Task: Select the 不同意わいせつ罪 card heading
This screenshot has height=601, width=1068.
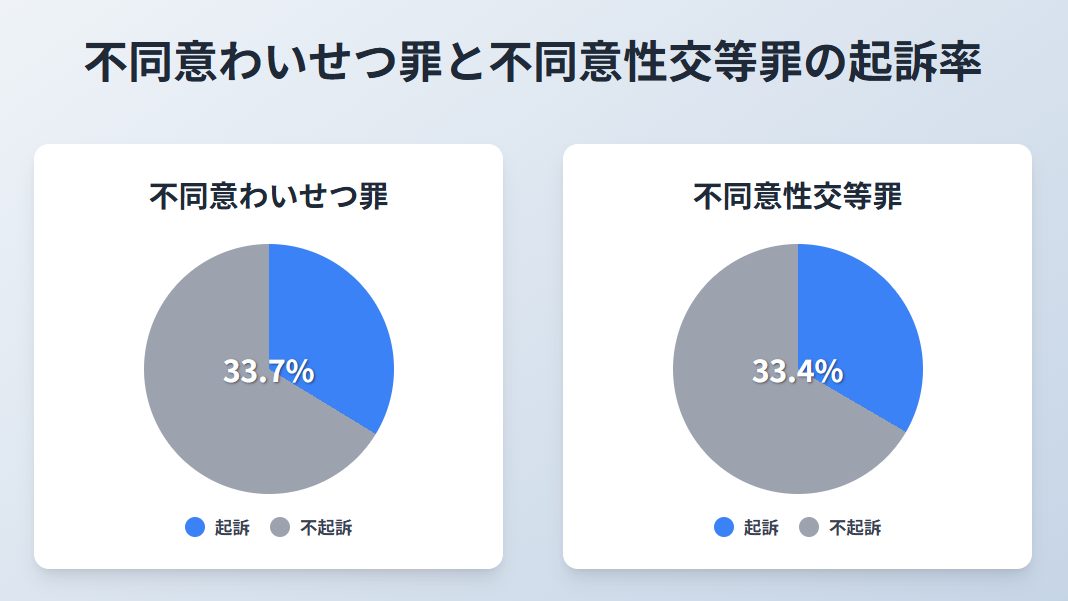Action: [268, 196]
